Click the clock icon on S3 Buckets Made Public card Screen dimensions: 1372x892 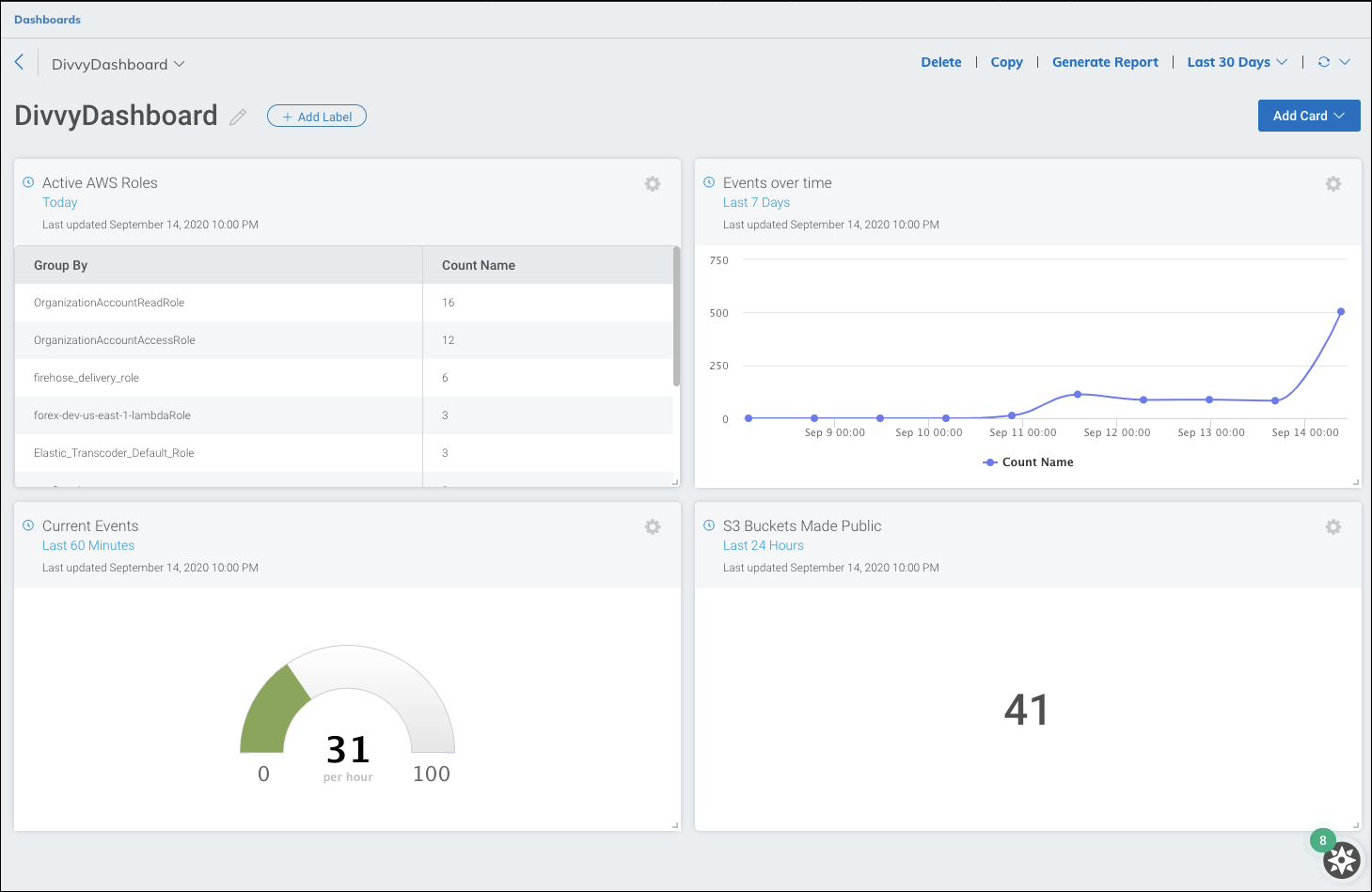point(709,525)
